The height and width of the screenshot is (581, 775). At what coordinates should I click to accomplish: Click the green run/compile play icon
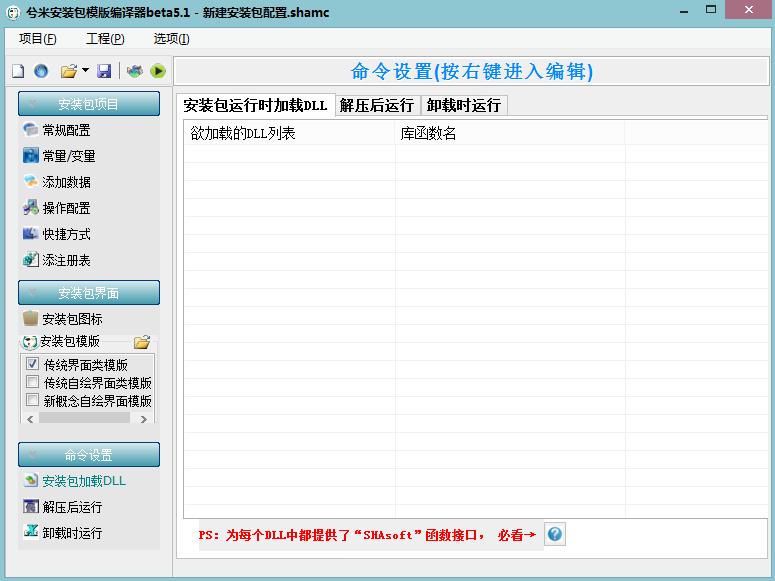click(157, 71)
